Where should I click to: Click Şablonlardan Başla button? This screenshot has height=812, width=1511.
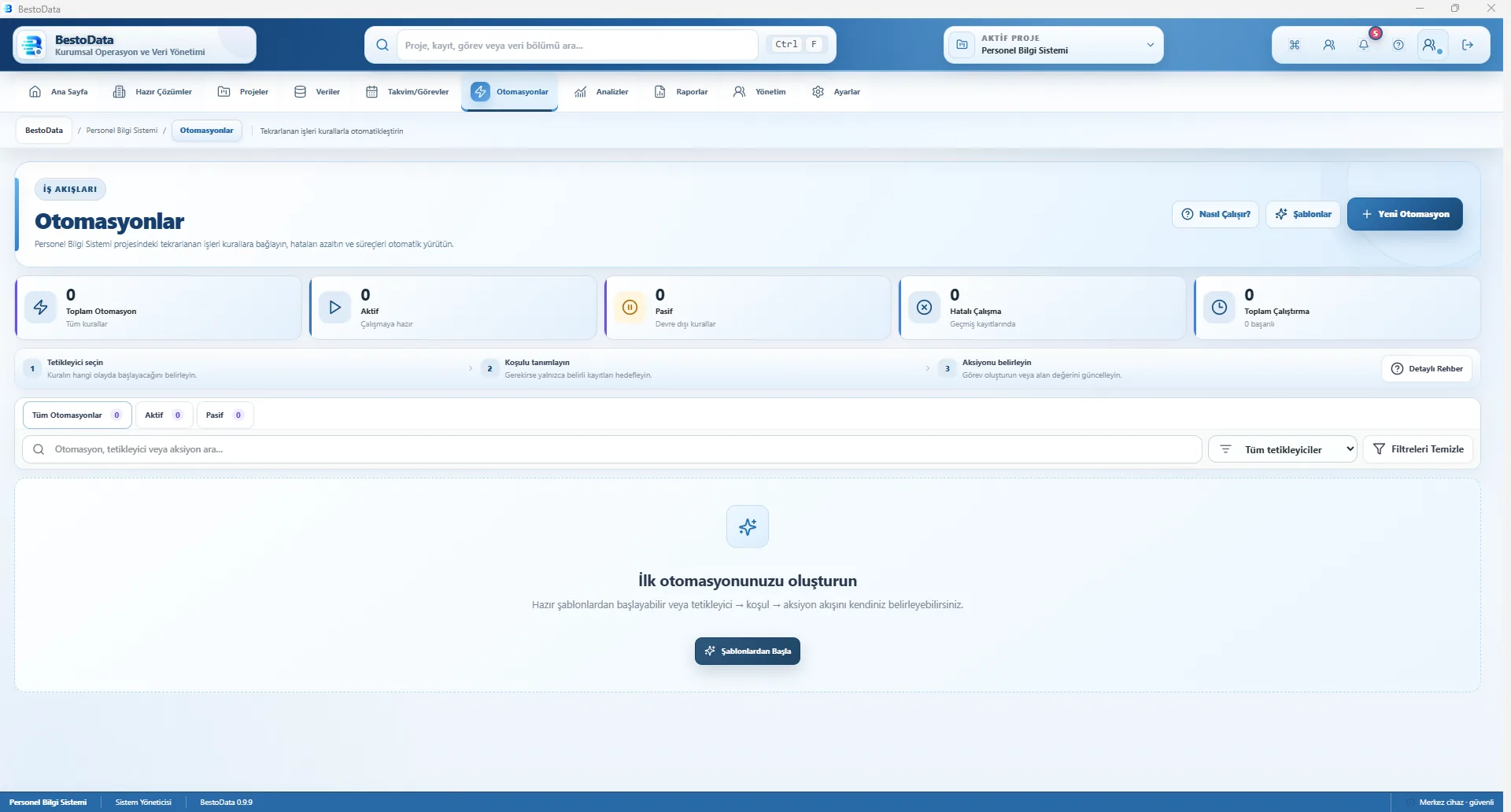coord(748,651)
